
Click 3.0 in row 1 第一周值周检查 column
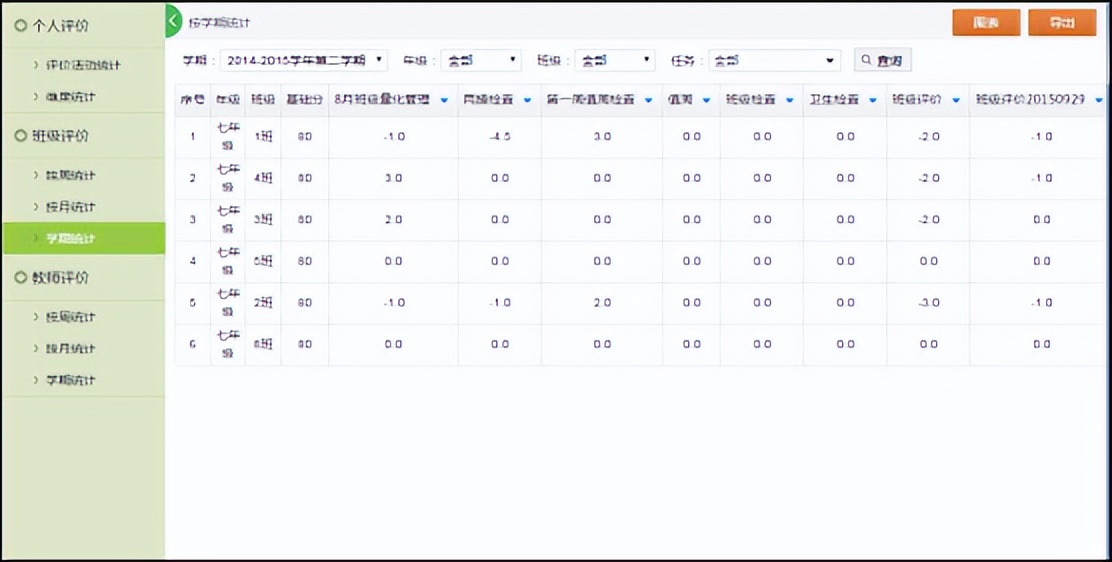point(602,137)
